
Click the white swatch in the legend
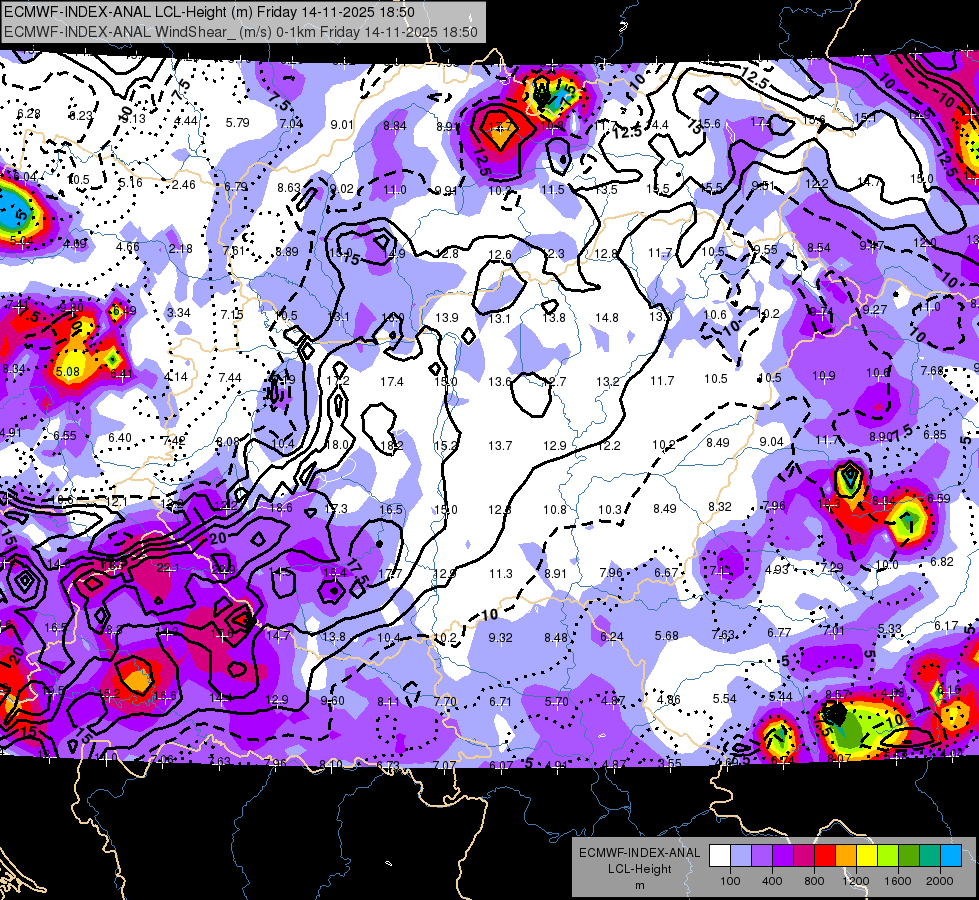720,855
